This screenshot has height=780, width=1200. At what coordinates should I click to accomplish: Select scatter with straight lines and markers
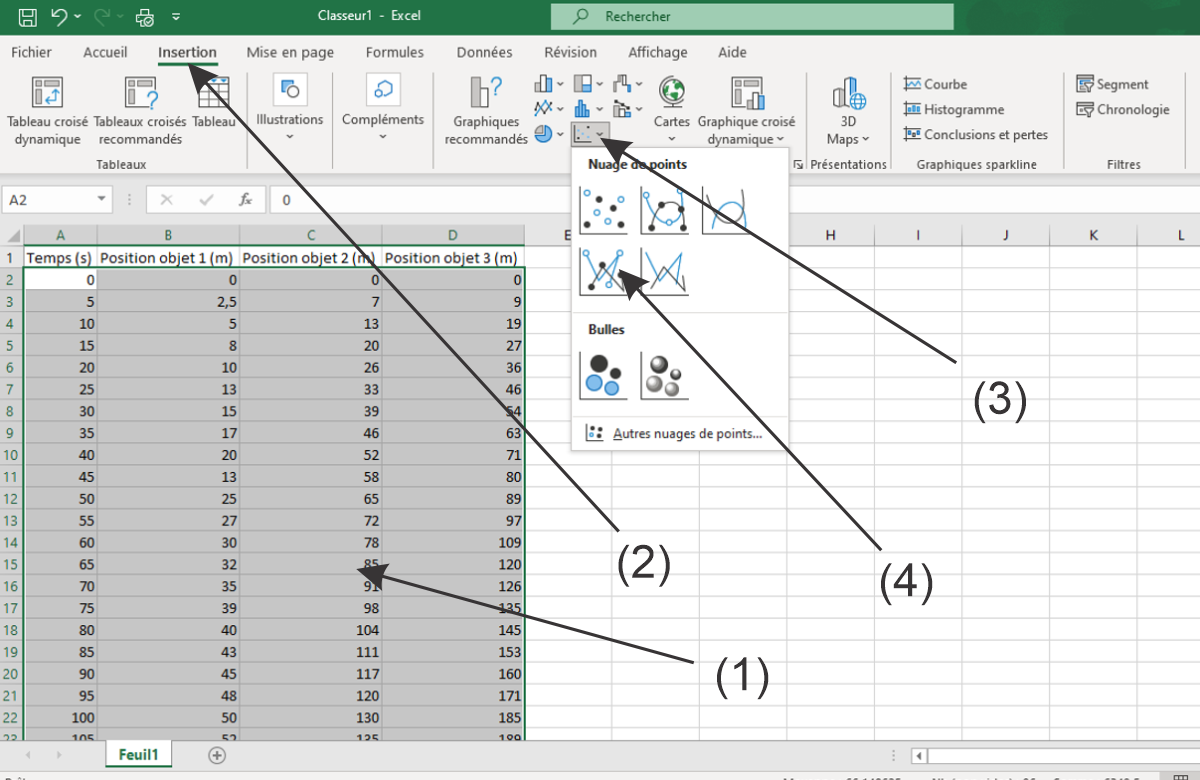click(603, 272)
